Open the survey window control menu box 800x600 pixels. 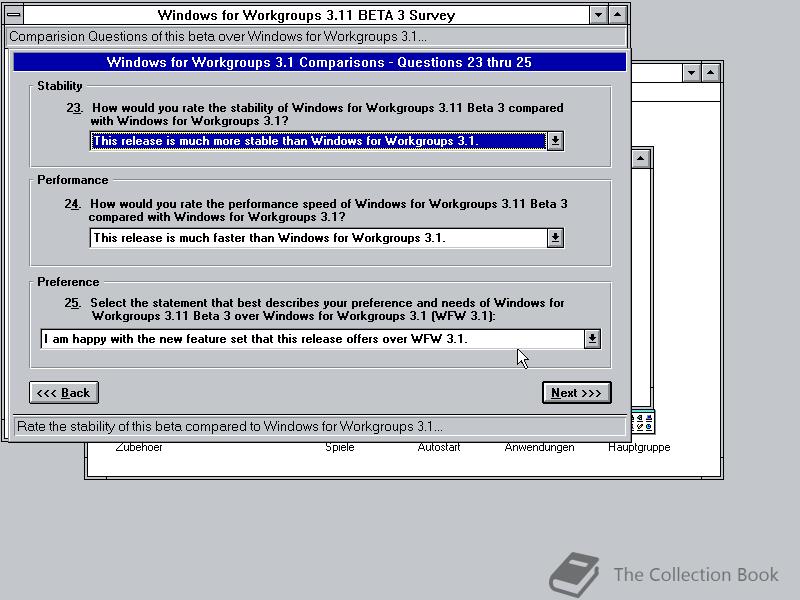14,14
